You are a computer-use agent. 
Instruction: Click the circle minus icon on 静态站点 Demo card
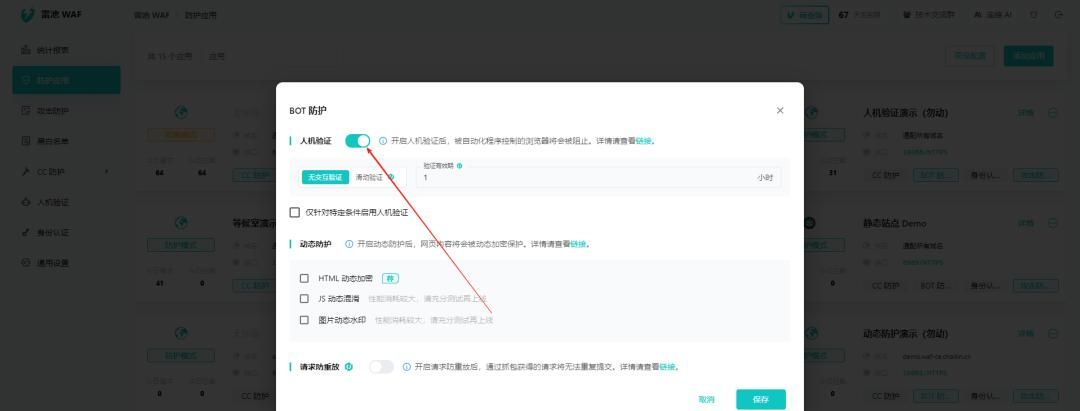click(1053, 223)
